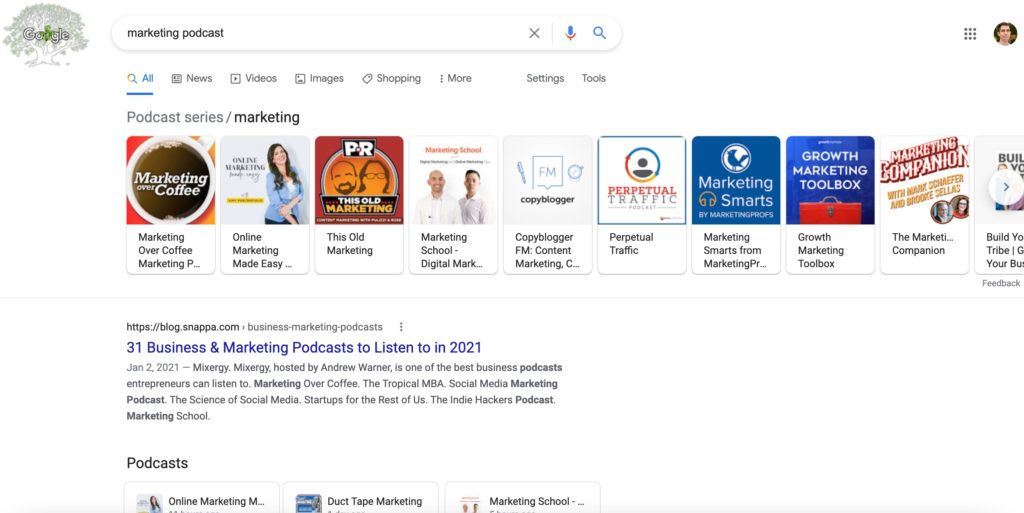Click 'Marketing School - Digital Mark...' card title

click(452, 251)
